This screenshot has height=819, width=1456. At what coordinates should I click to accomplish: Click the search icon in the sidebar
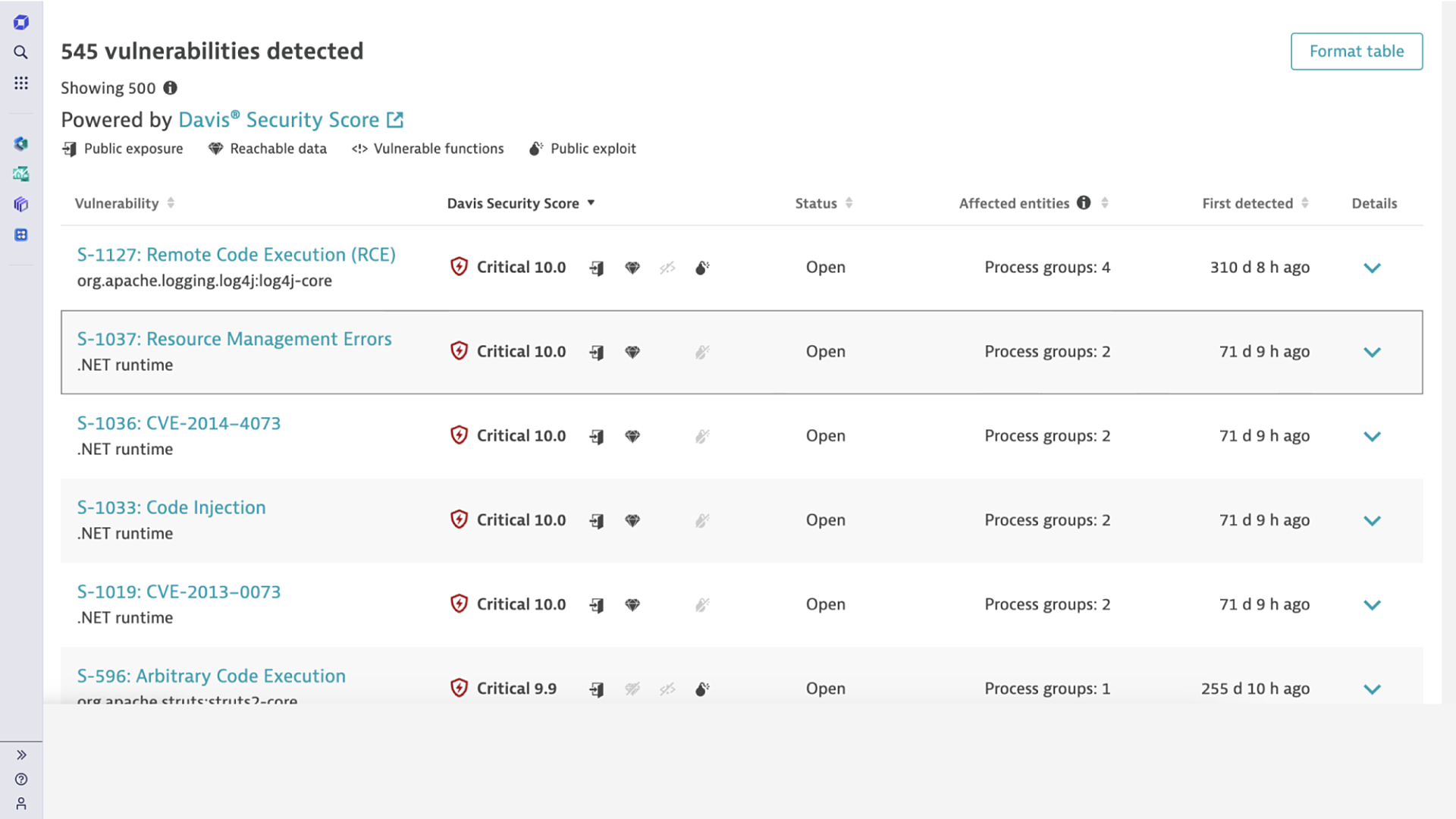click(22, 52)
